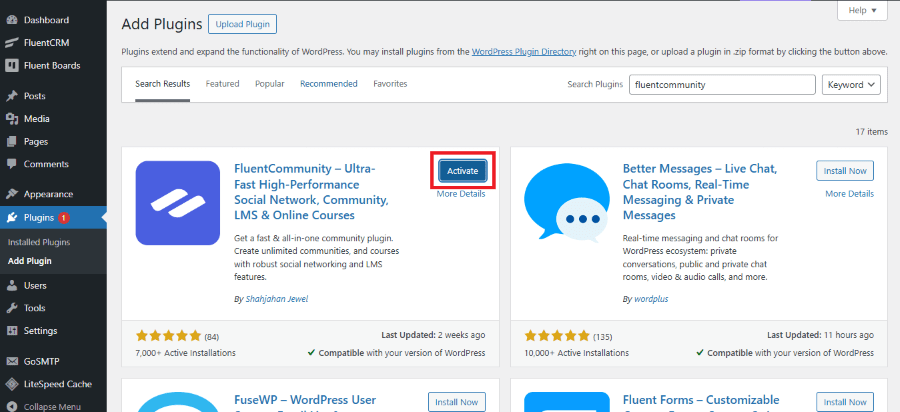
Task: Open the Keyword search type dropdown
Action: (x=851, y=85)
